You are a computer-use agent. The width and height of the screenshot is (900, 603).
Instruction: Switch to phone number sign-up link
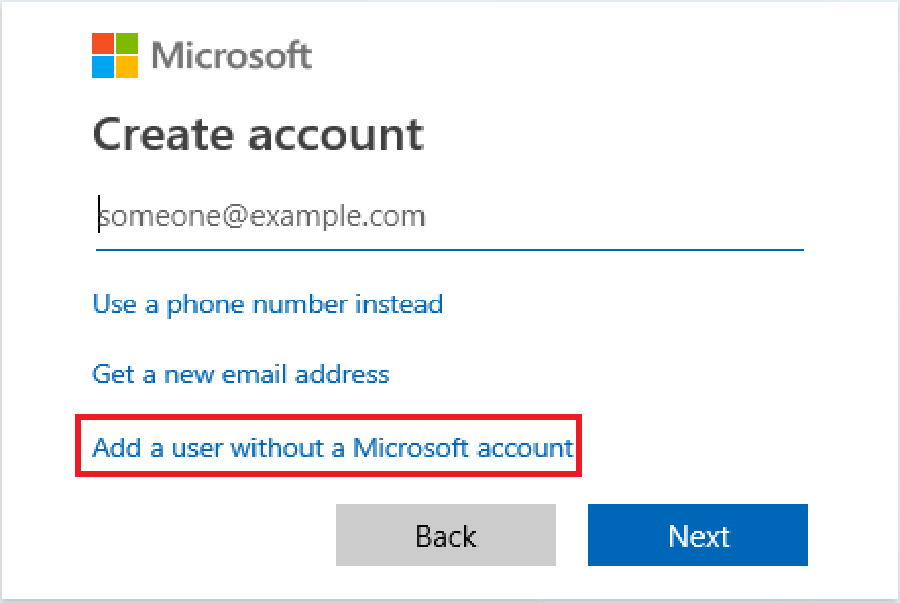(x=267, y=304)
